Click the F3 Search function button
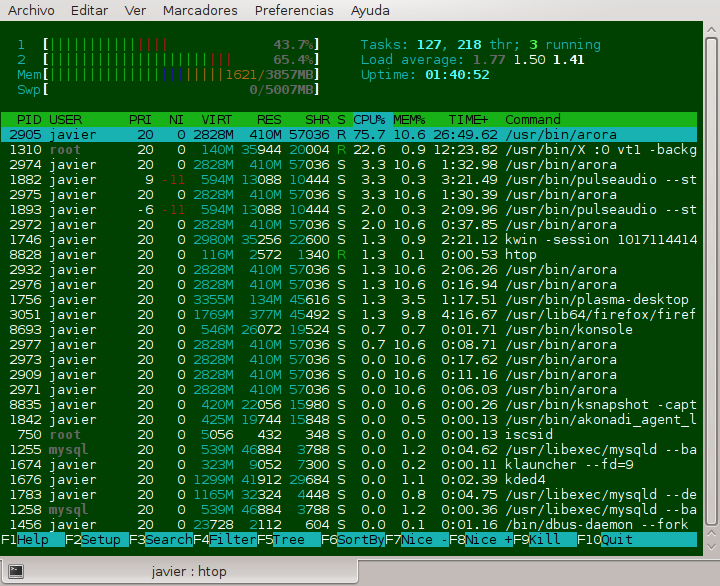Screen dimensions: 720x586 [x=161, y=540]
